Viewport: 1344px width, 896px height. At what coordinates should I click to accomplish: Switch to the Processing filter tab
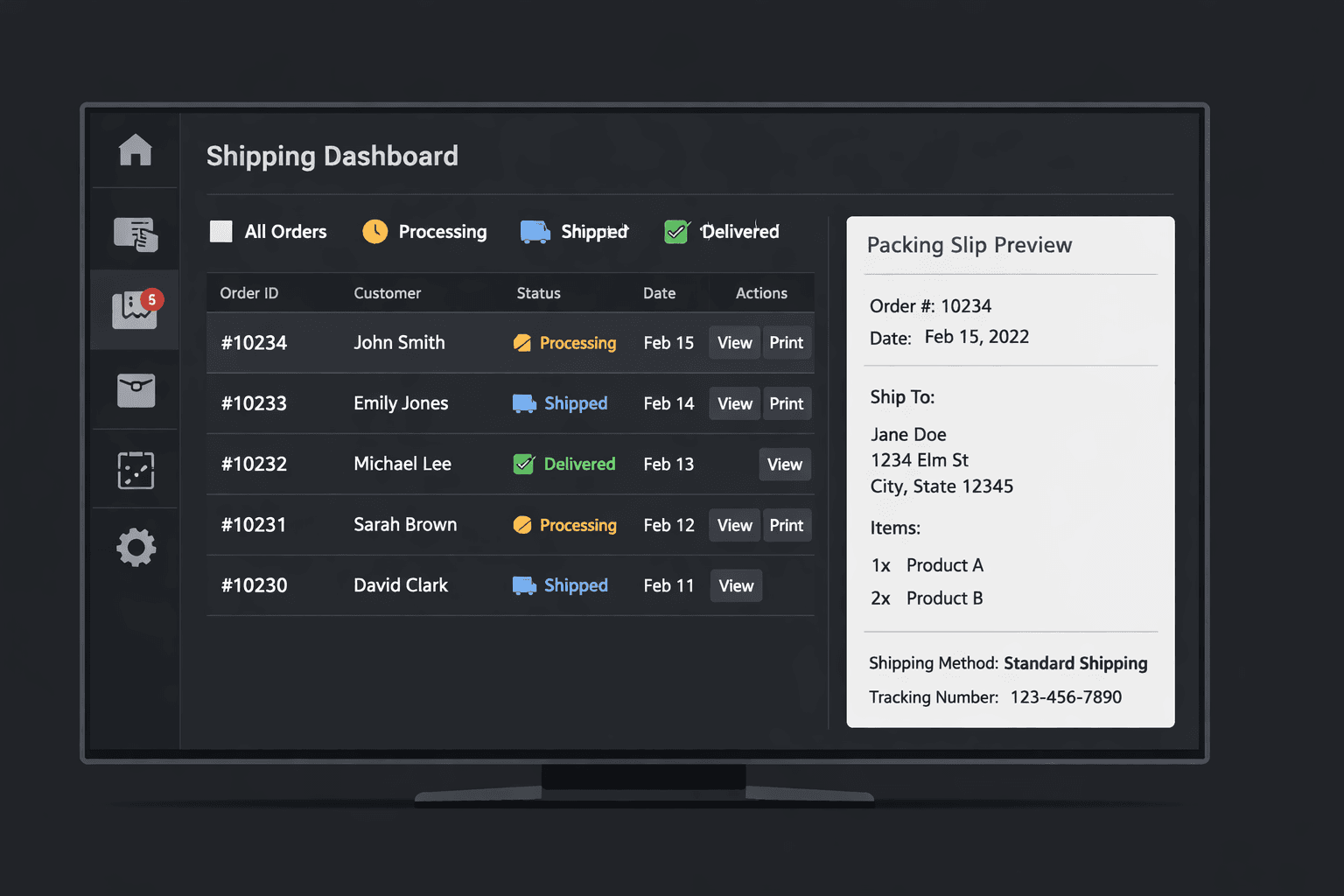click(x=442, y=232)
